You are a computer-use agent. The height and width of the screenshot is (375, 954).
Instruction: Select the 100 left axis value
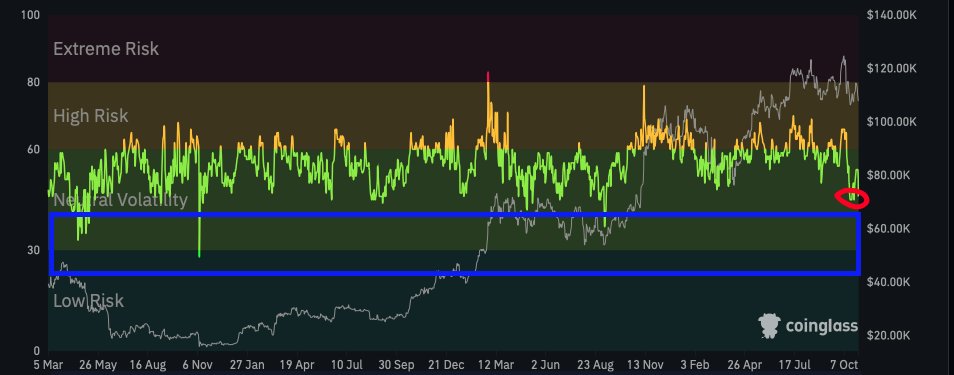point(30,14)
